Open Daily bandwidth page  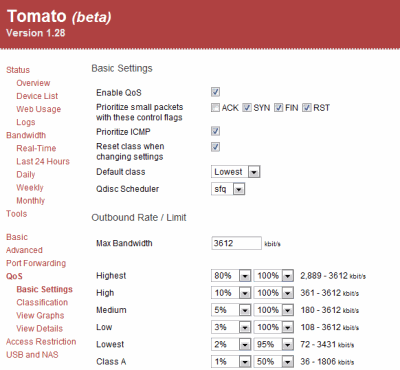[26, 175]
